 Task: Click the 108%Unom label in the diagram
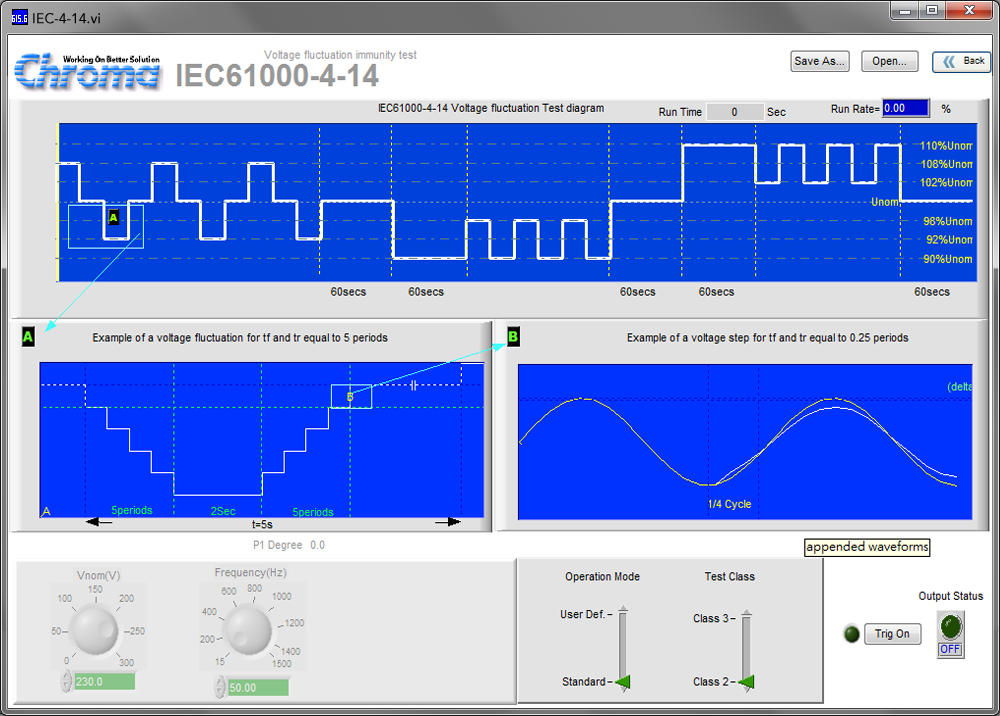click(946, 164)
